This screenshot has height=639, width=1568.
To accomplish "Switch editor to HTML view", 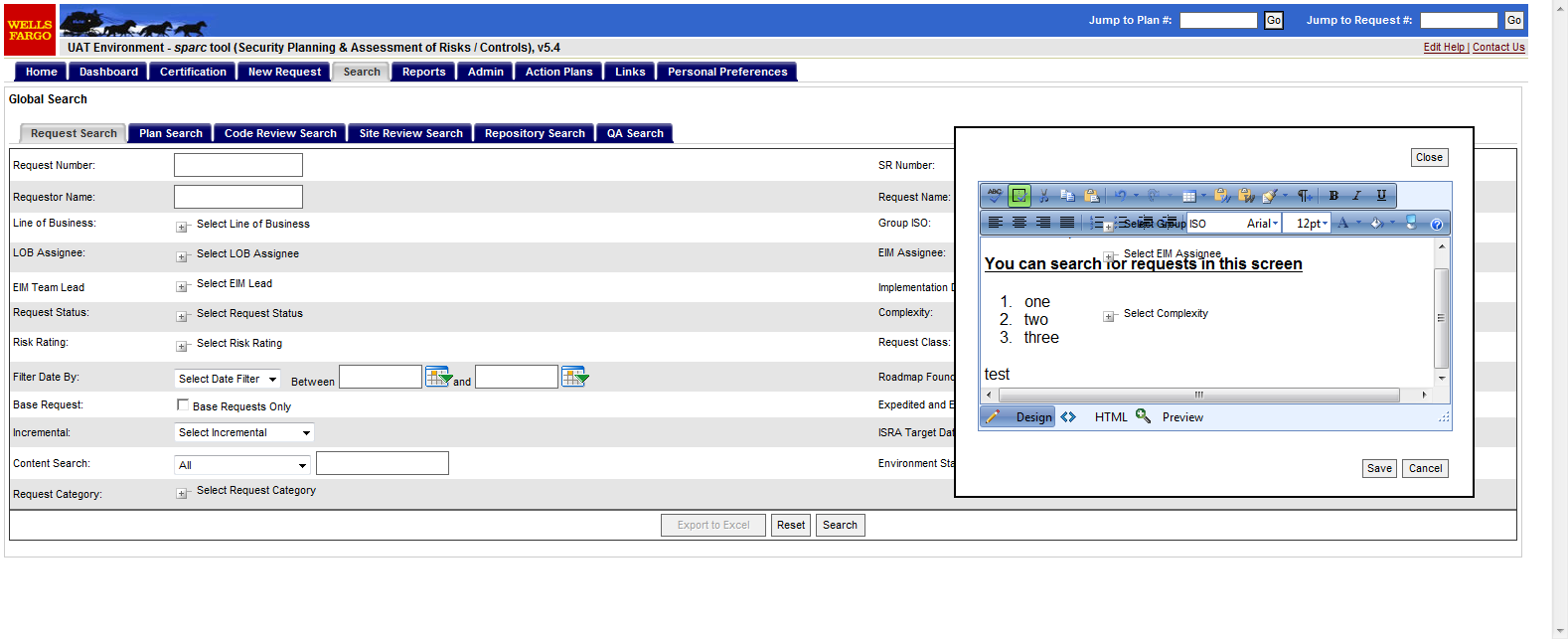I will (1095, 417).
